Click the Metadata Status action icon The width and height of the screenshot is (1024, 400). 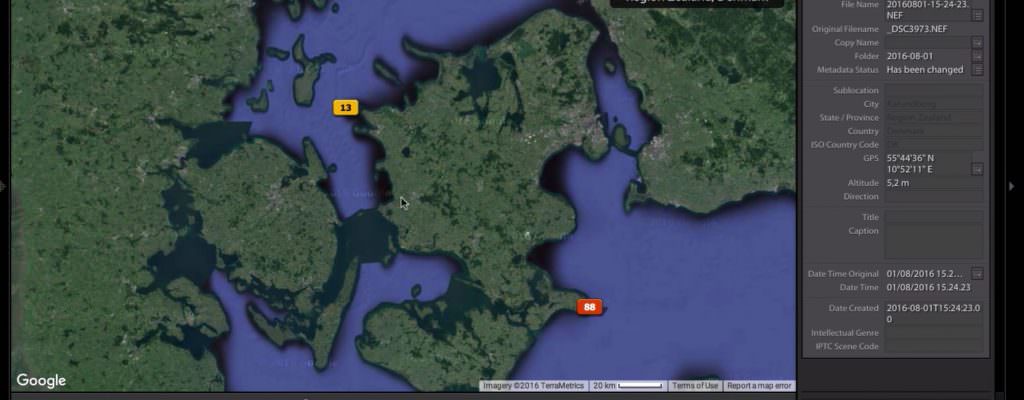click(x=977, y=70)
